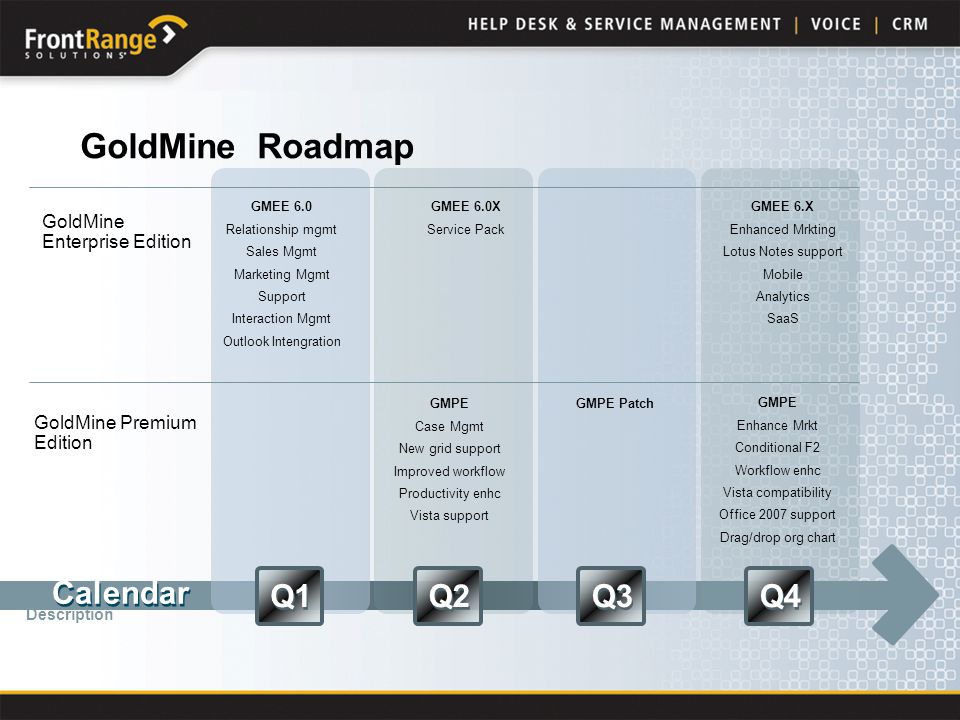Image resolution: width=960 pixels, height=720 pixels.
Task: Click the 'Vista compatibility' item
Action: click(x=777, y=492)
